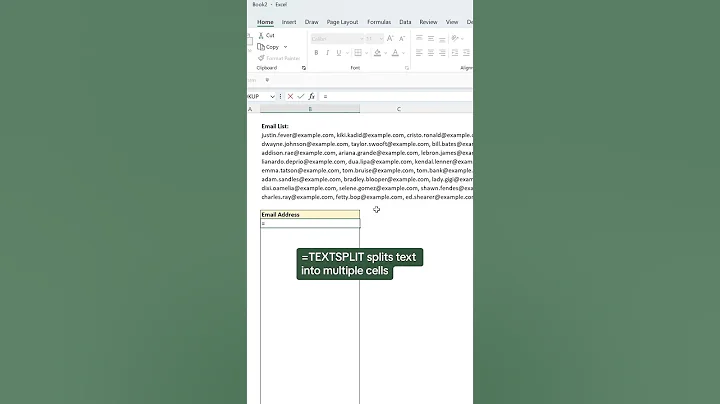
Task: Apply the Font Color button
Action: (x=395, y=53)
